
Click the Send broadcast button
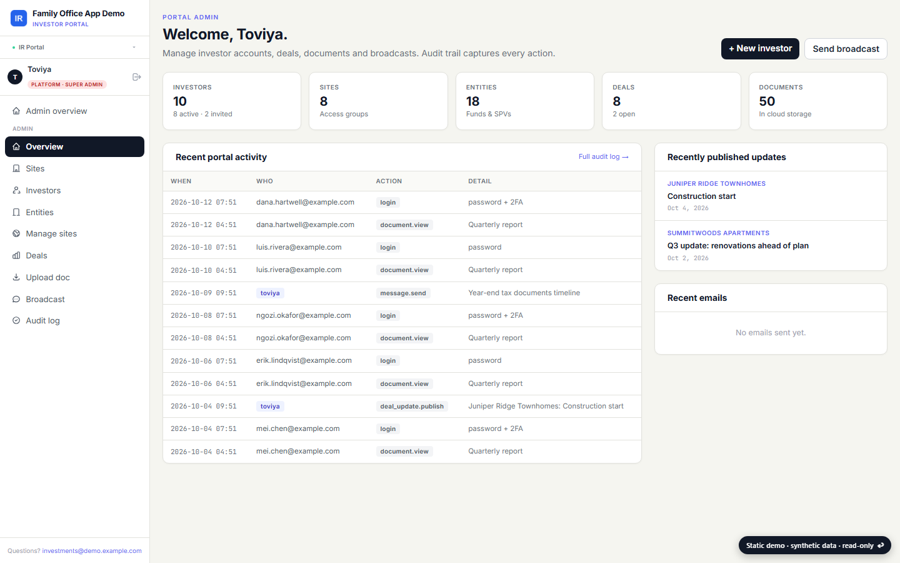coord(845,49)
